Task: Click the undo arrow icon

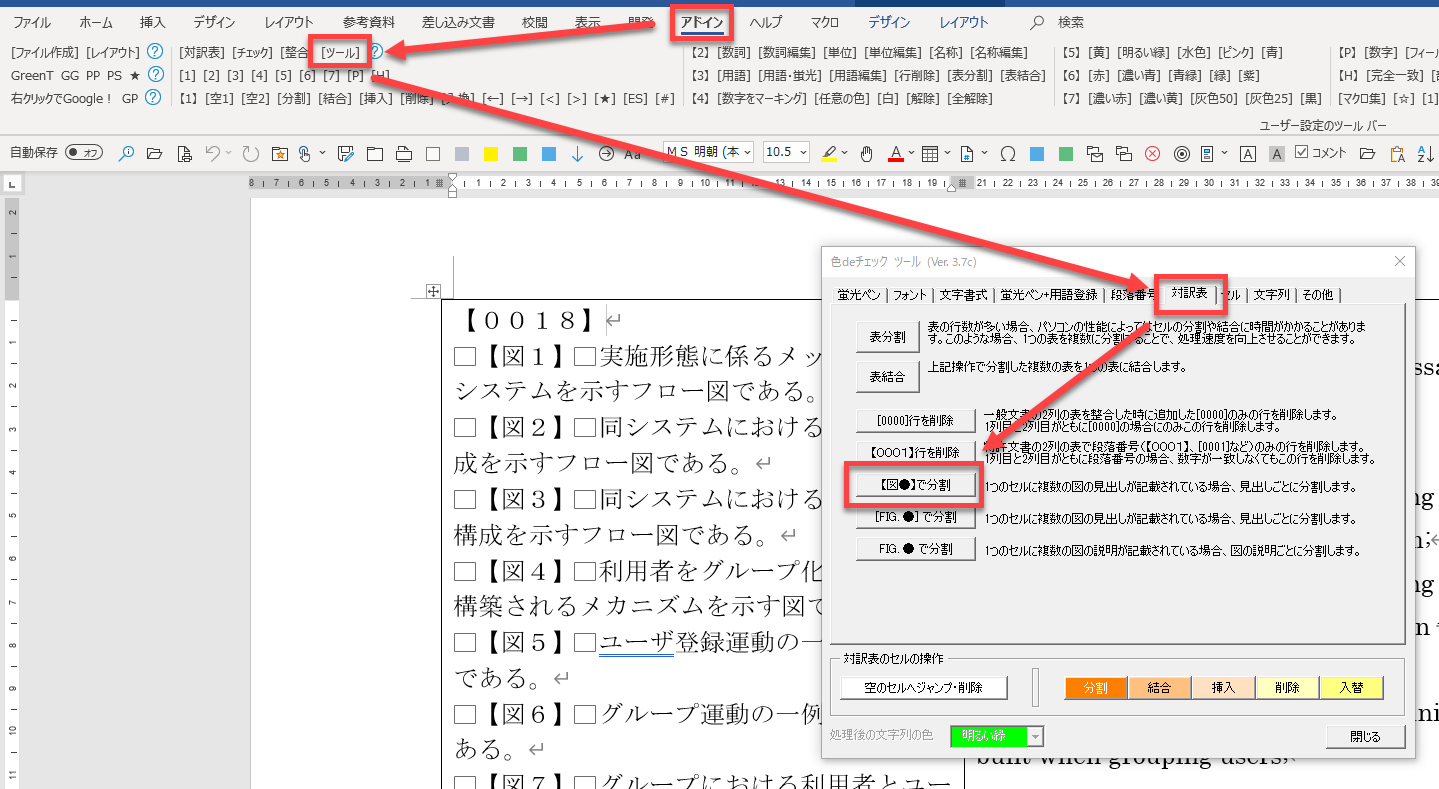Action: tap(212, 153)
